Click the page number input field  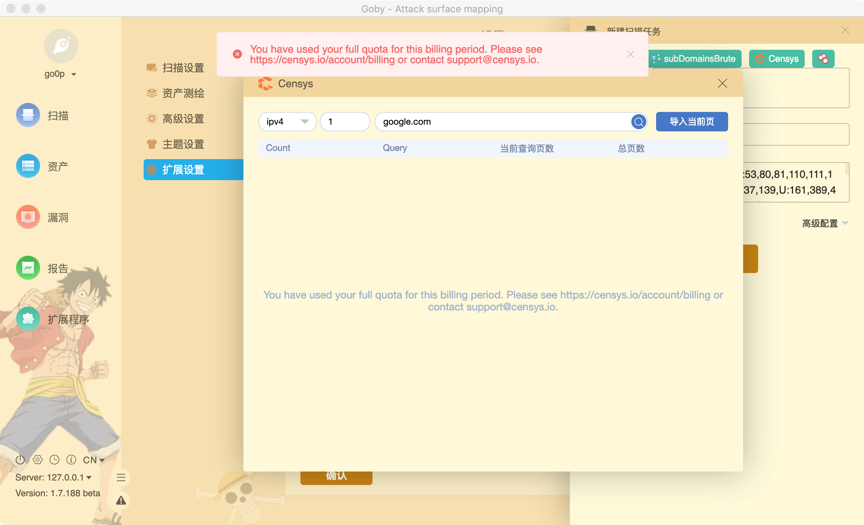click(x=345, y=122)
